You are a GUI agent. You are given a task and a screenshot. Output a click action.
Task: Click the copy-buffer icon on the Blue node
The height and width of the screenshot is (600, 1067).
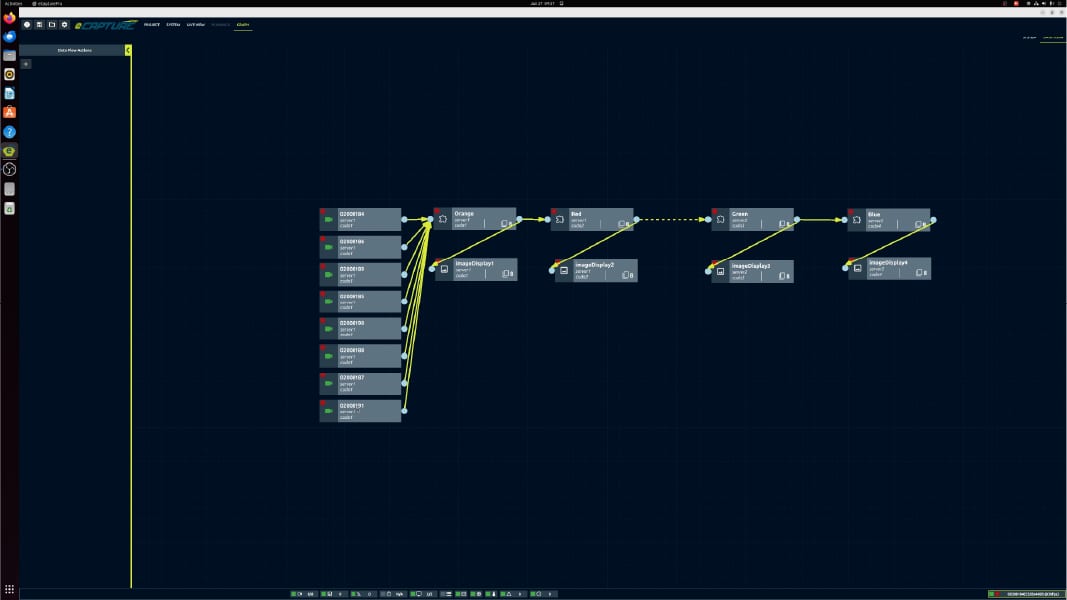(918, 223)
